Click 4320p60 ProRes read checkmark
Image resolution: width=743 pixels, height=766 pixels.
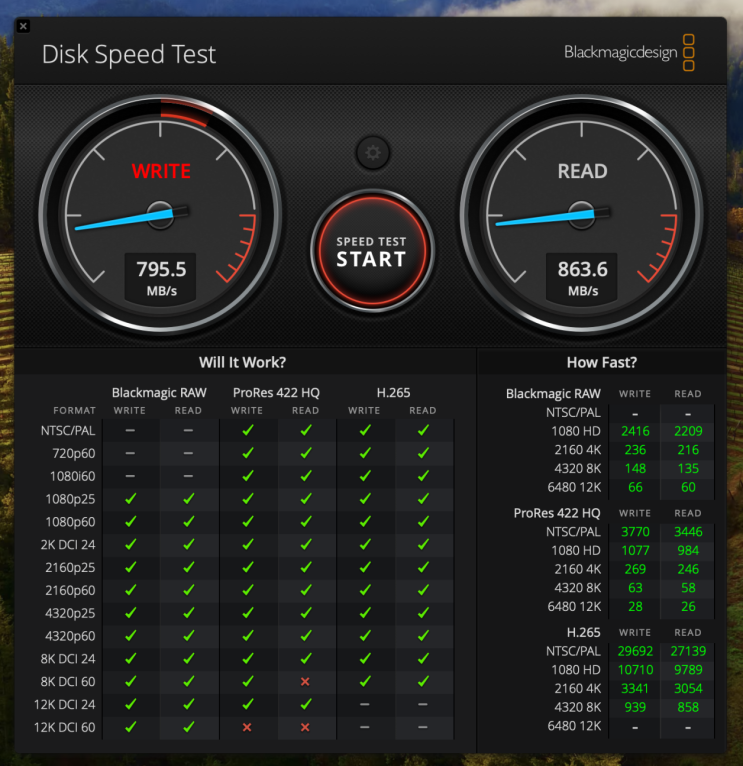coord(306,636)
